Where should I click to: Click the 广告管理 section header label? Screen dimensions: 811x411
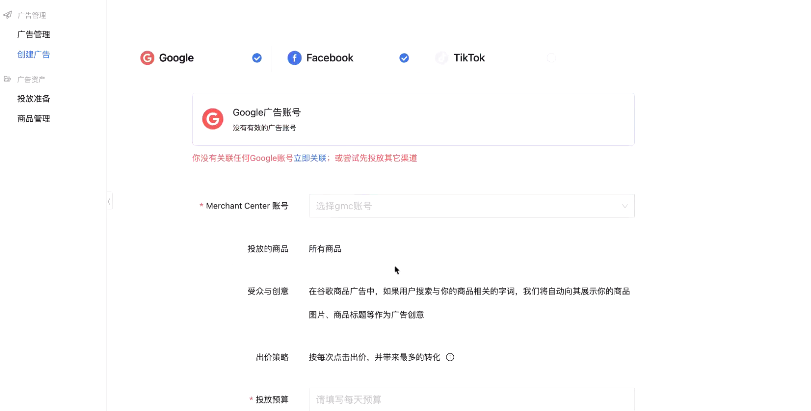pos(32,15)
